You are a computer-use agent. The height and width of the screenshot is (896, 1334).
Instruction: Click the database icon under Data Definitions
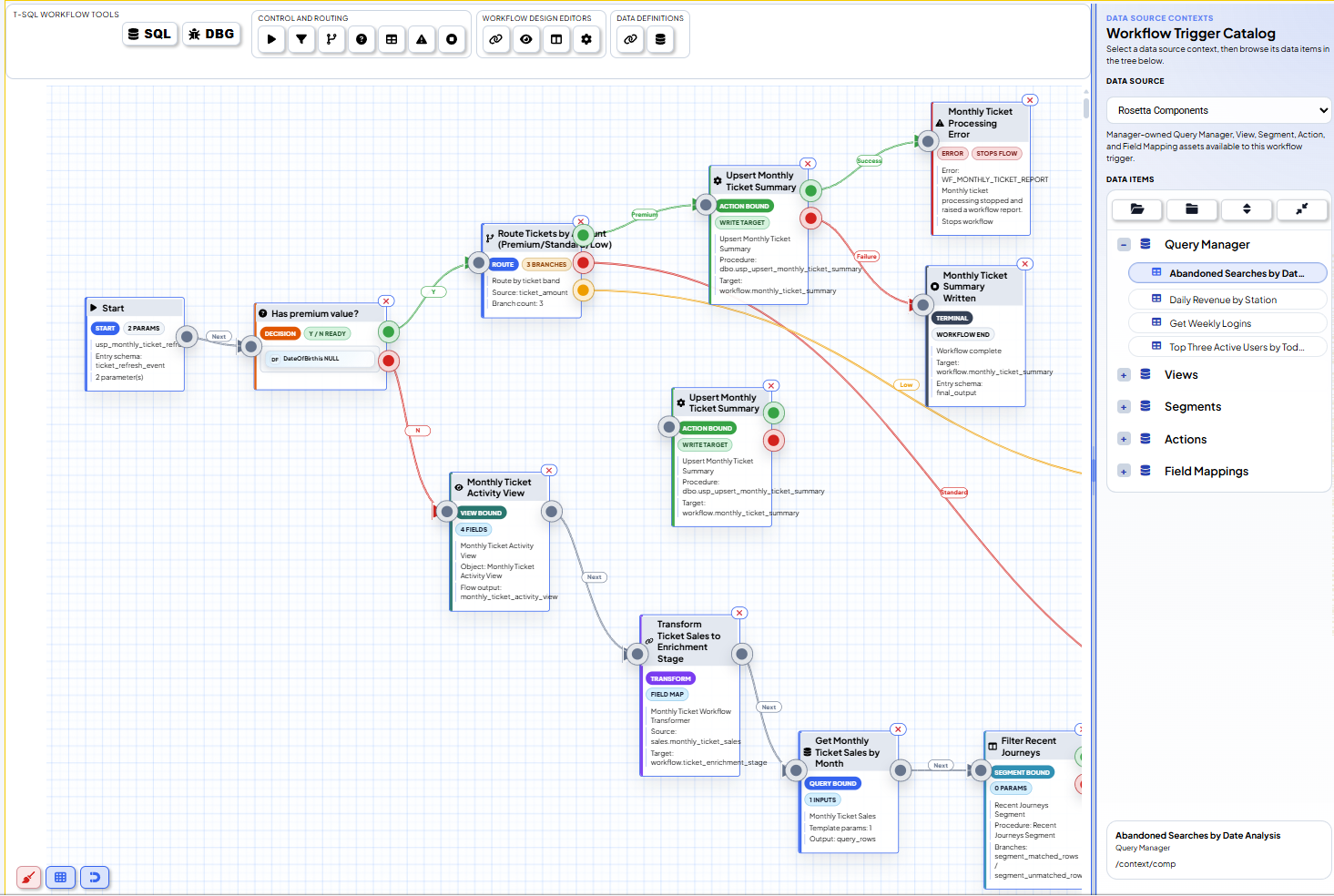(x=659, y=39)
